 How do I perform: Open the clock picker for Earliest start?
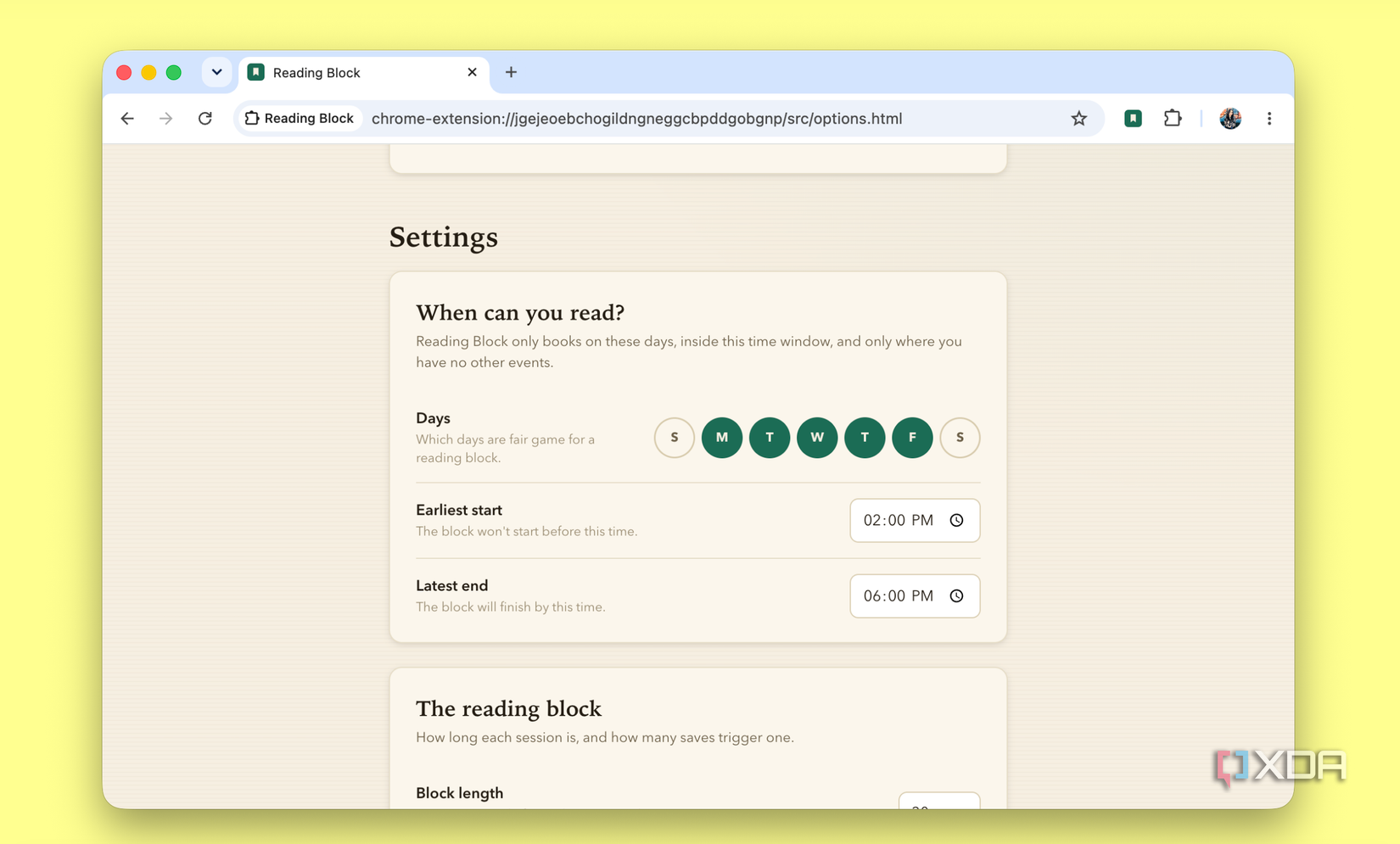coord(956,520)
